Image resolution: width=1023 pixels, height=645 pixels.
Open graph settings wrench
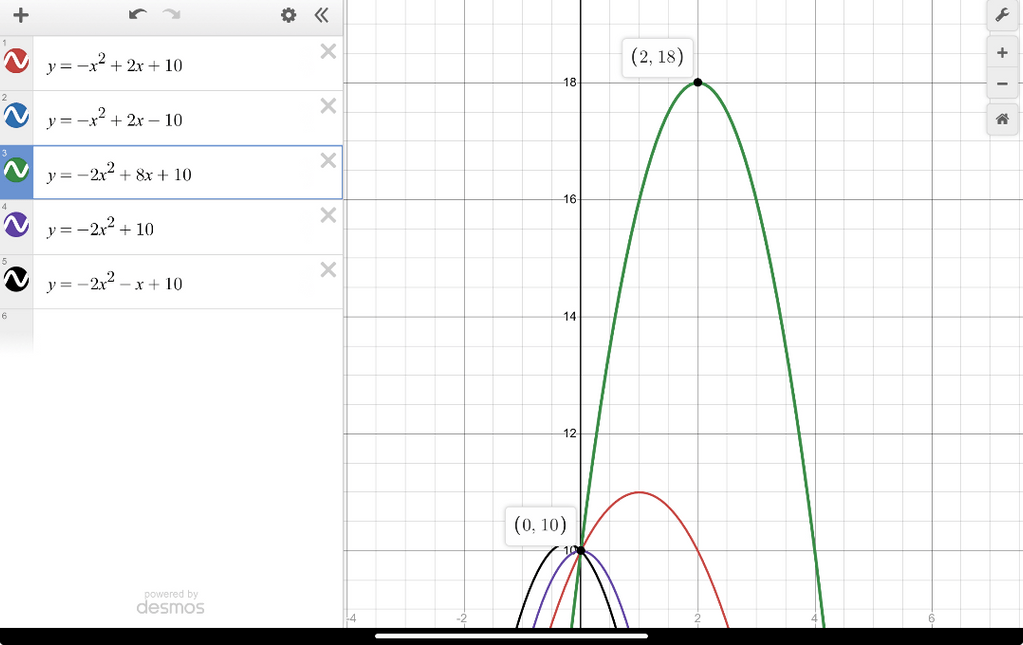1002,15
